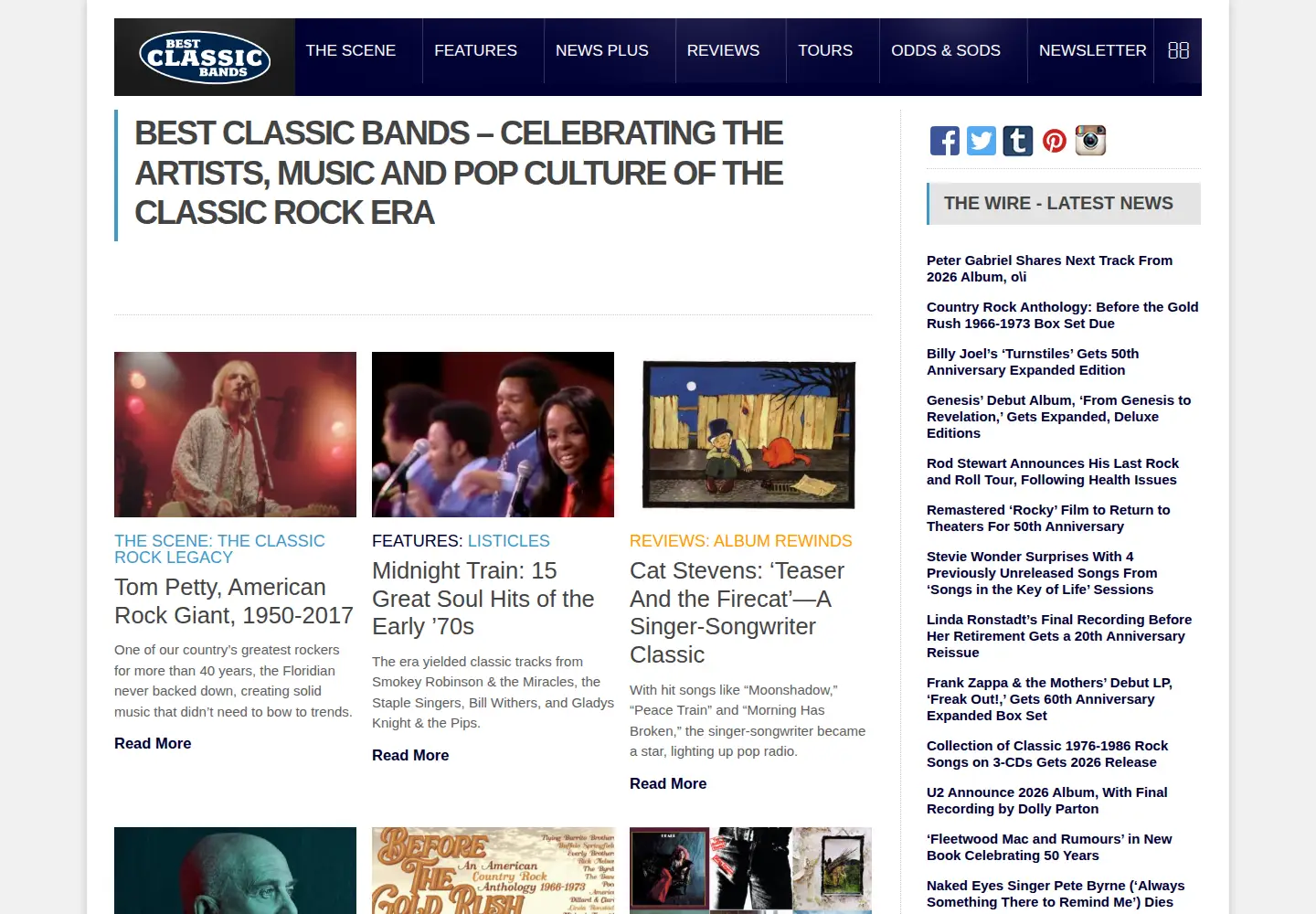Screen dimensions: 1316x914
Task: Open 'Midnight Train: 15 Great Soul Hits' headline
Action: click(x=483, y=599)
